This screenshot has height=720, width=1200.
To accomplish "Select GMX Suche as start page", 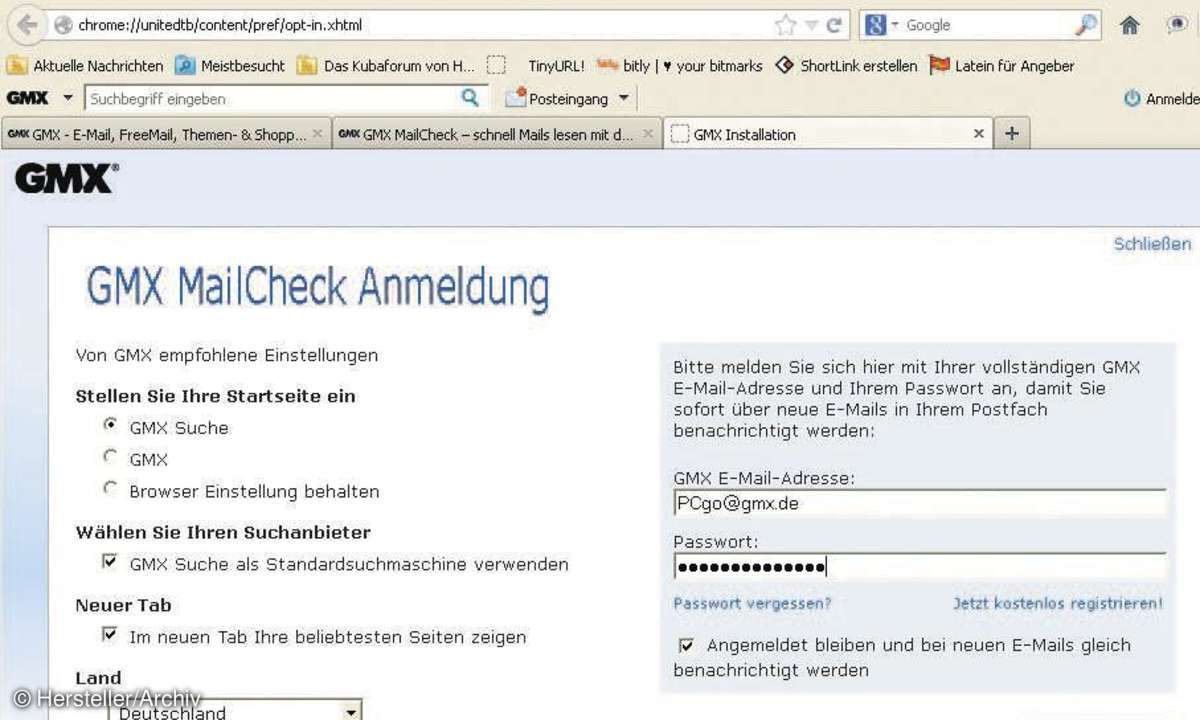I will point(110,425).
